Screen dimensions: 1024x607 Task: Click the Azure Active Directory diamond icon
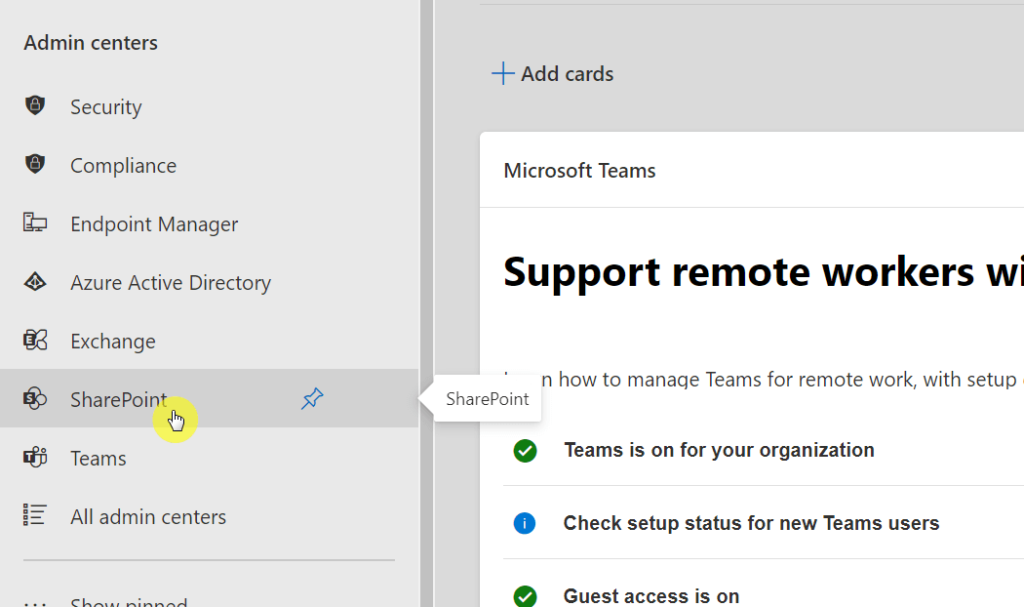(35, 282)
